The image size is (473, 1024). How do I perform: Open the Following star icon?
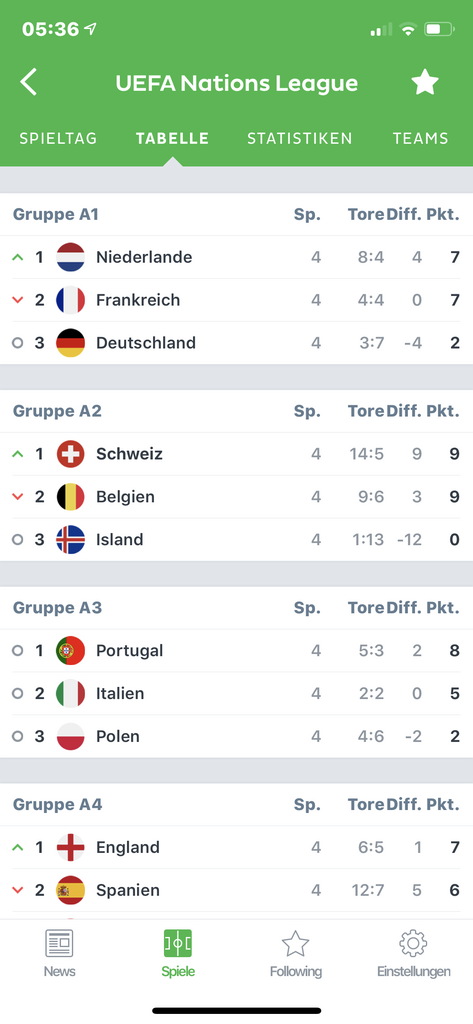pos(295,944)
